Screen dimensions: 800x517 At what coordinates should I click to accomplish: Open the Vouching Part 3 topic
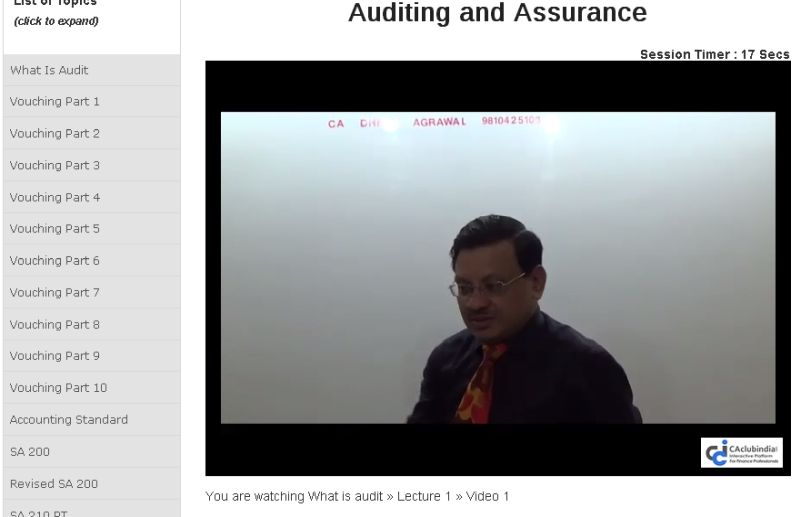[x=92, y=165]
